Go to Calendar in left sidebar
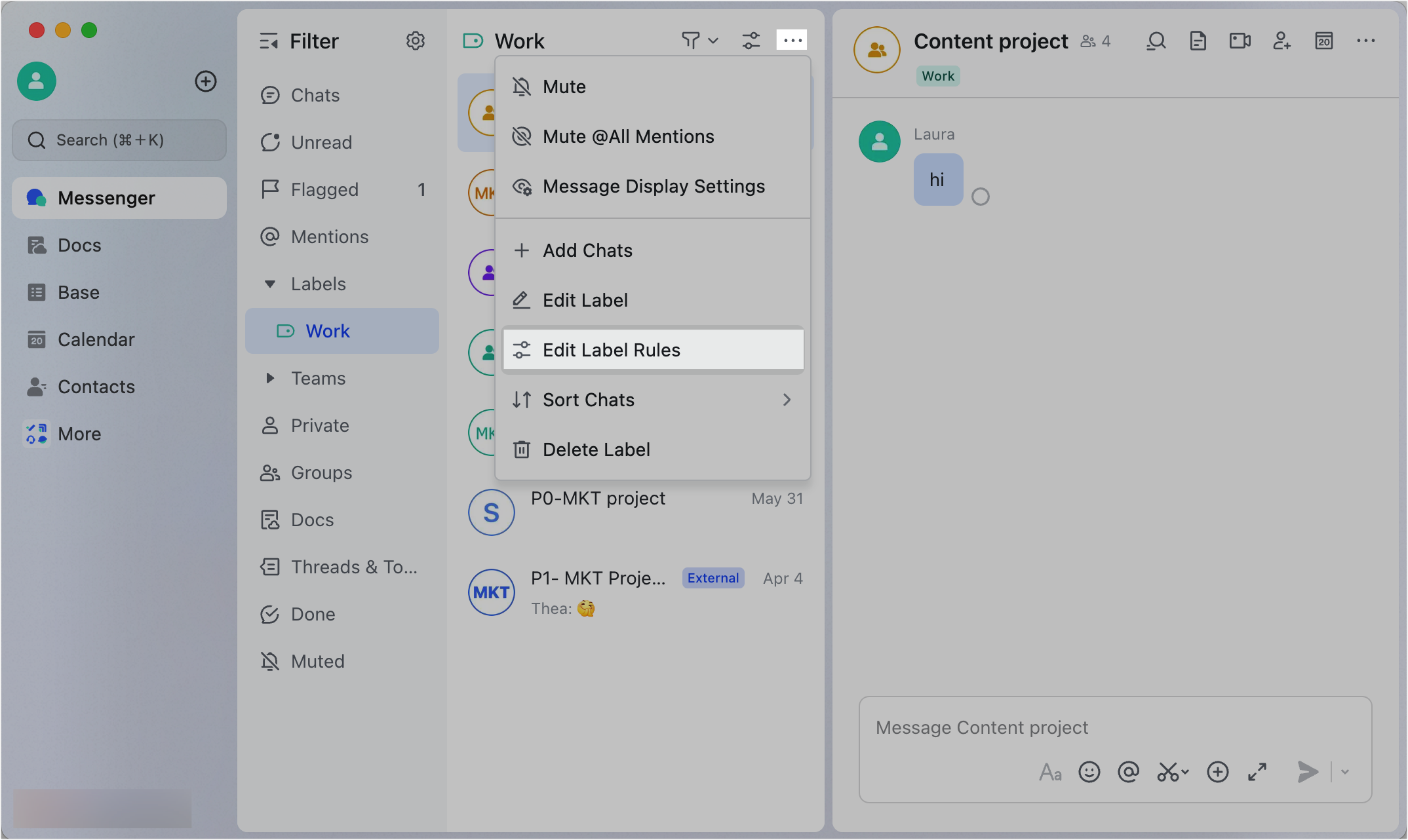 tap(96, 339)
